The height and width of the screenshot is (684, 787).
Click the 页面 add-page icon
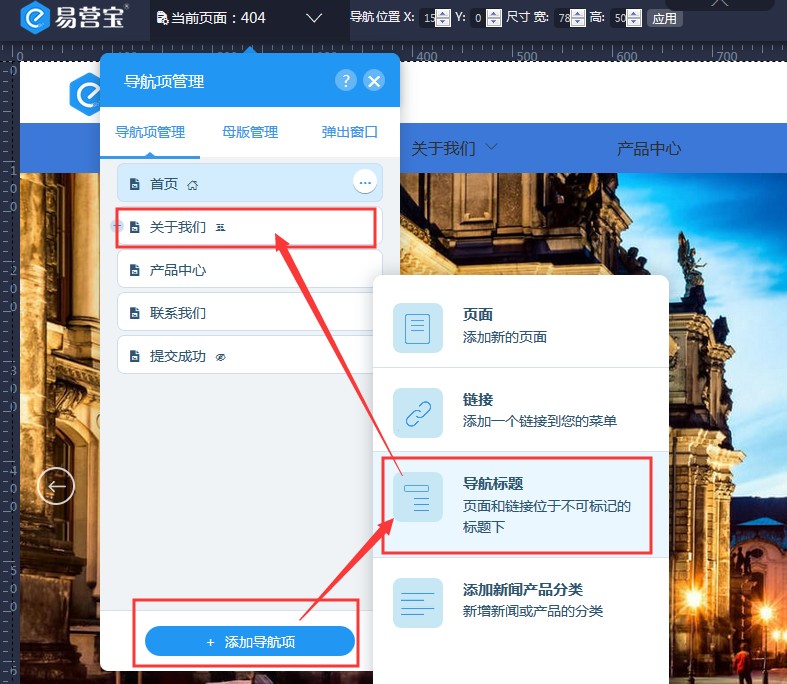(417, 328)
